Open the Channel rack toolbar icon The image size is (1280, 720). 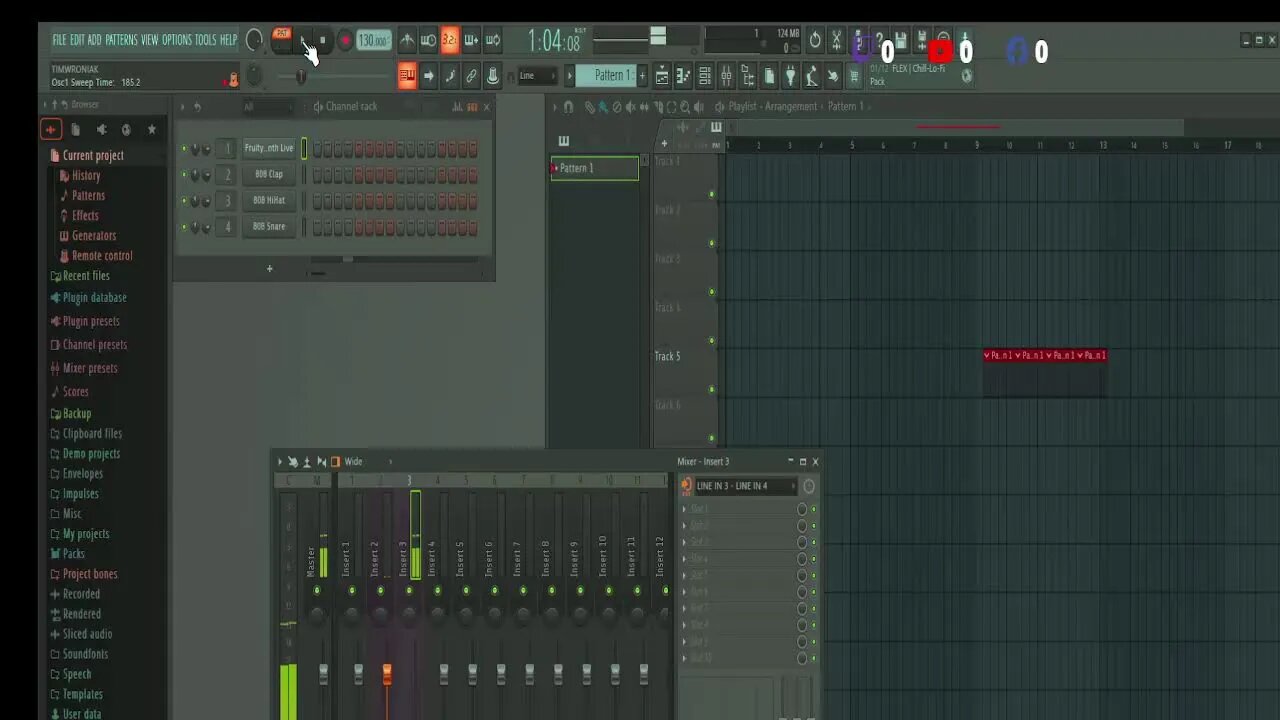point(705,76)
